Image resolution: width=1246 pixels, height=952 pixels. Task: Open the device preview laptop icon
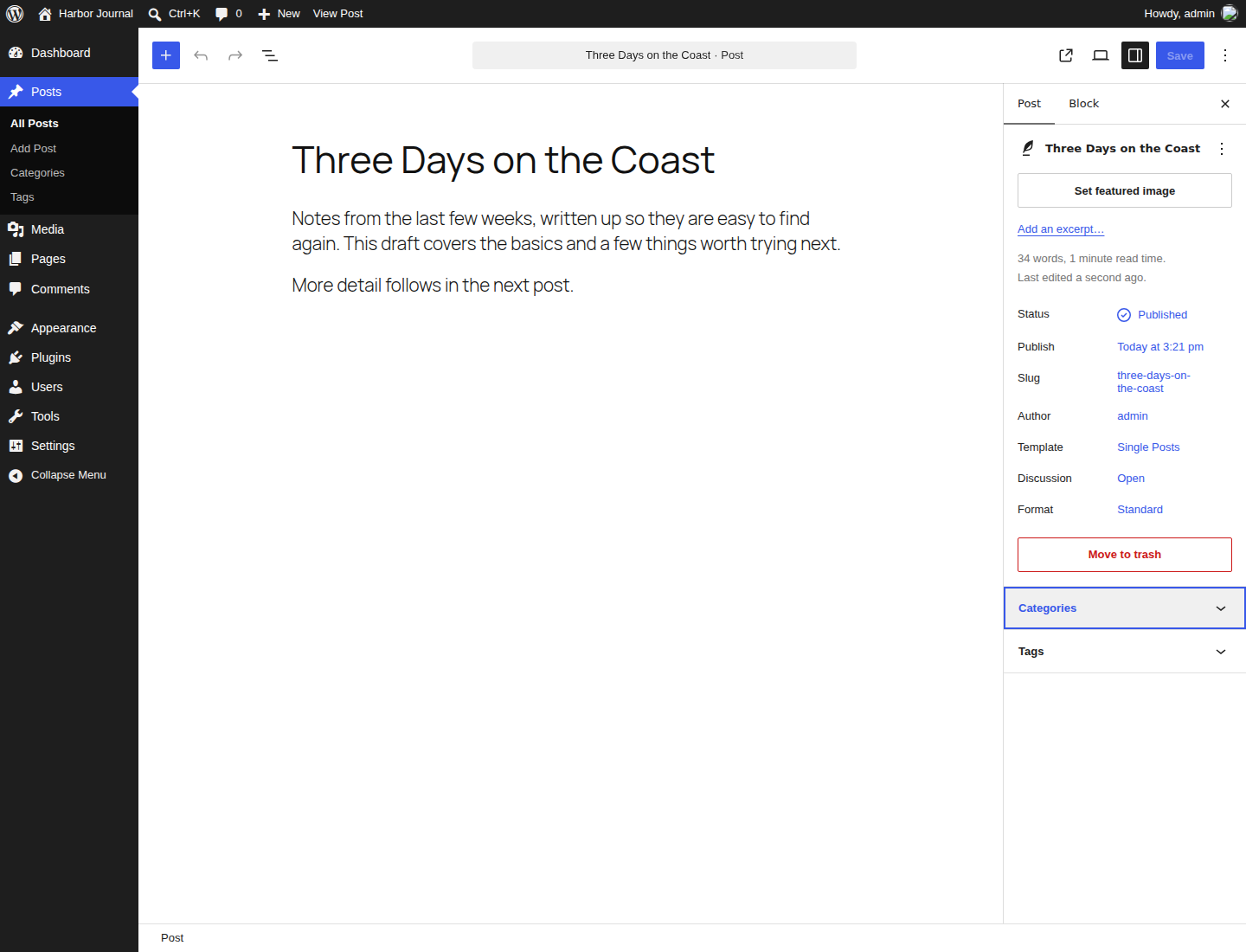point(1101,55)
